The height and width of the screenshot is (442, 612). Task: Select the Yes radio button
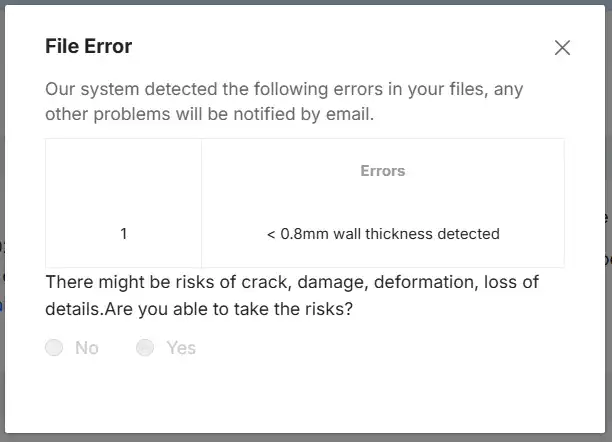tap(145, 348)
